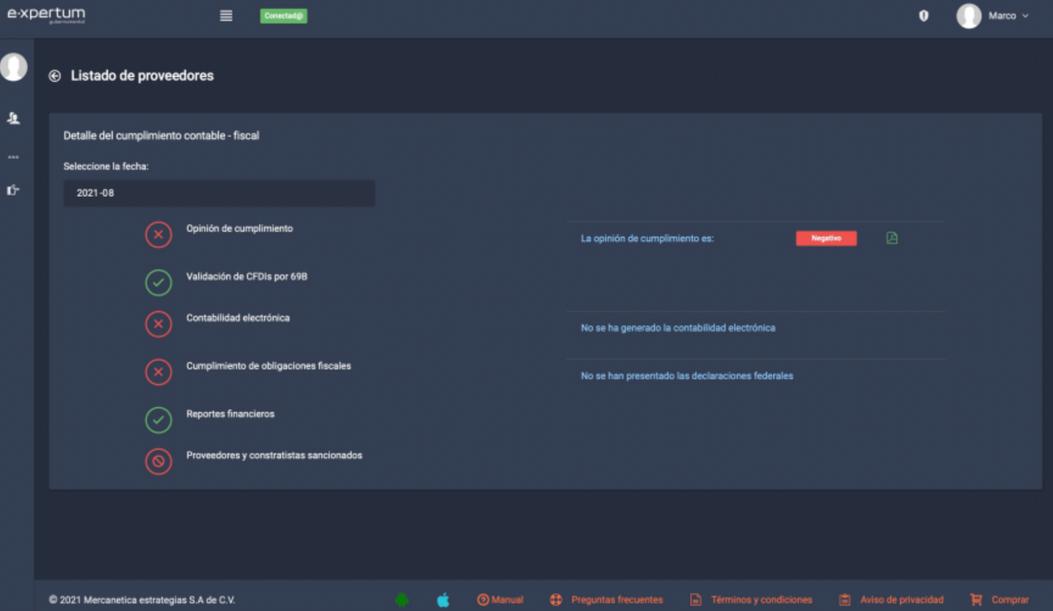Click the Comprar link in the footer
The image size is (1053, 611).
point(999,600)
